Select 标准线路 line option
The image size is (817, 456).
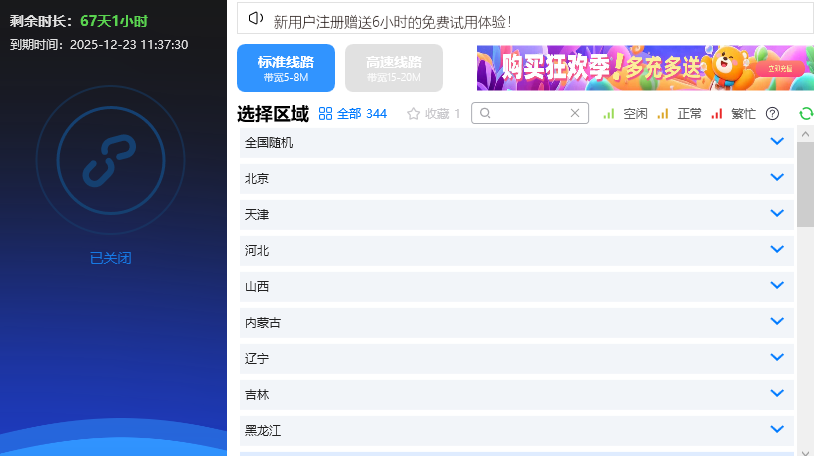click(286, 68)
